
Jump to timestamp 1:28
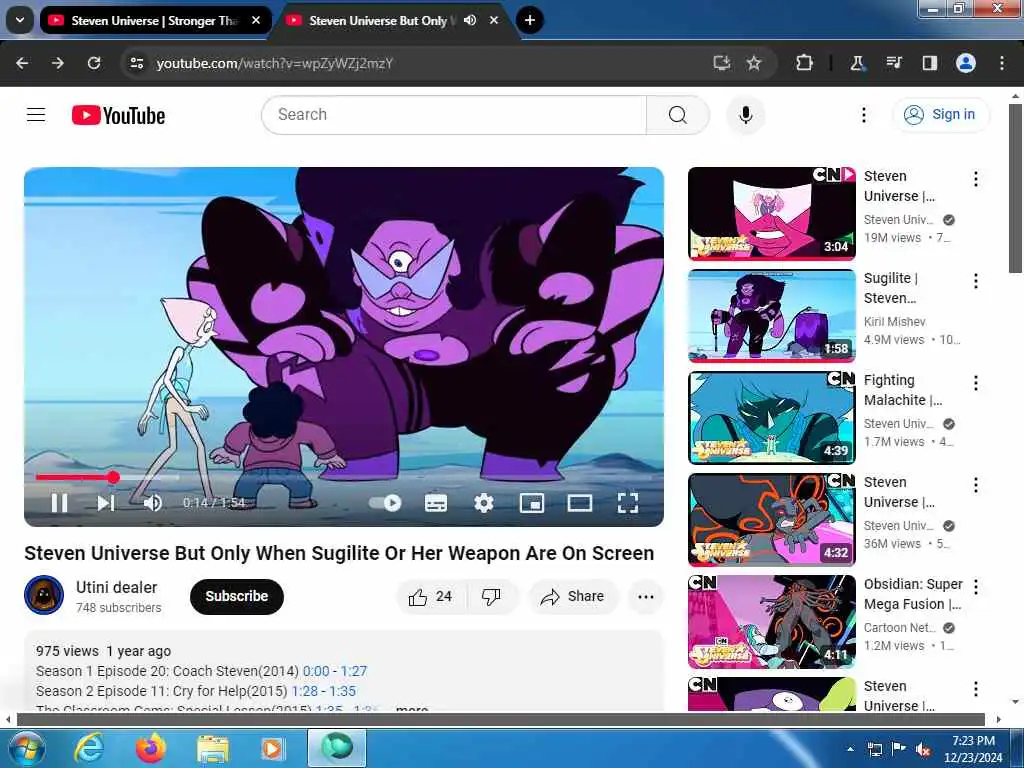(x=305, y=691)
